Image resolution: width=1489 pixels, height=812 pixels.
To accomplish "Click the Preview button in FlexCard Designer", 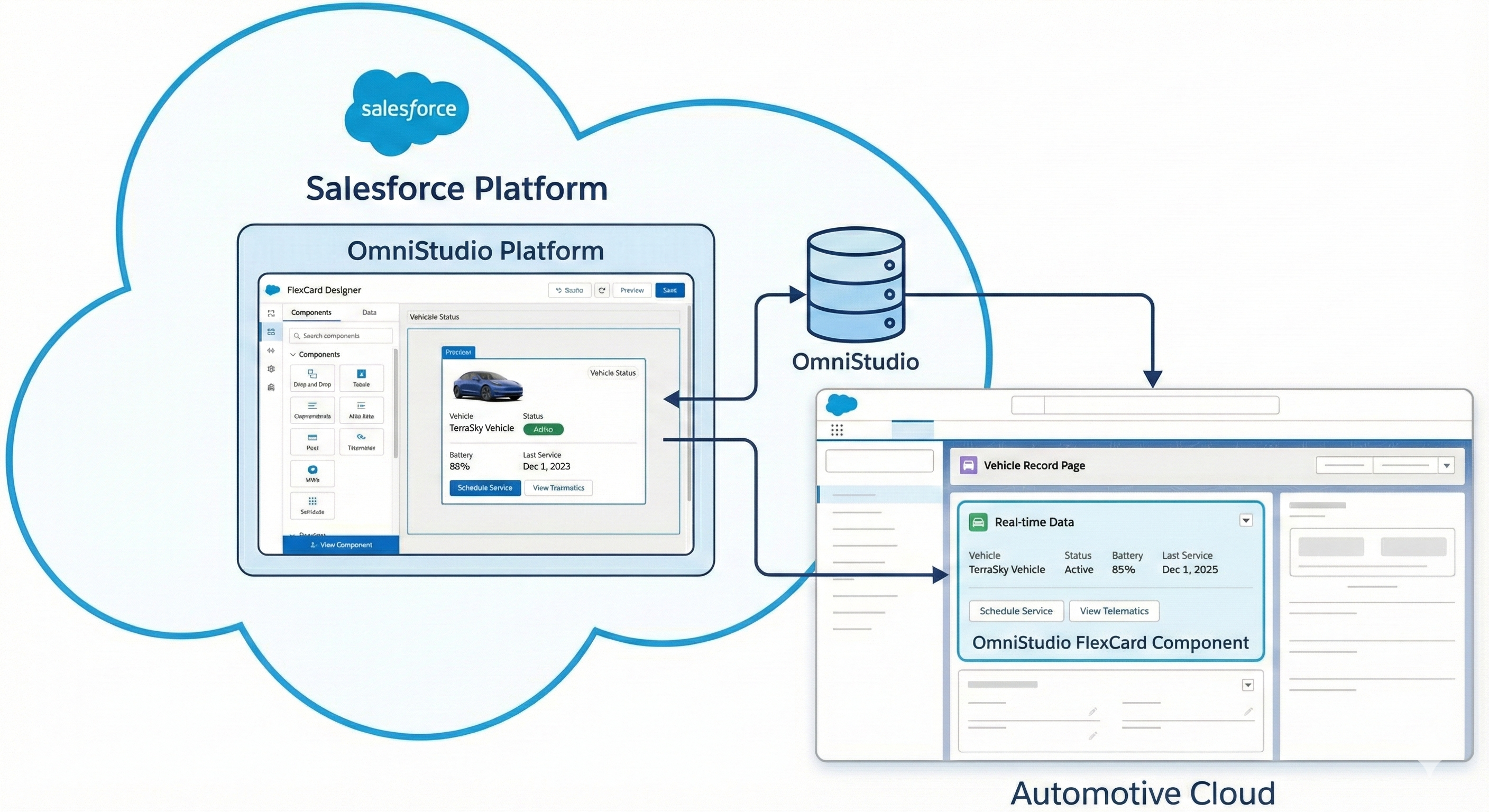I will click(x=632, y=290).
